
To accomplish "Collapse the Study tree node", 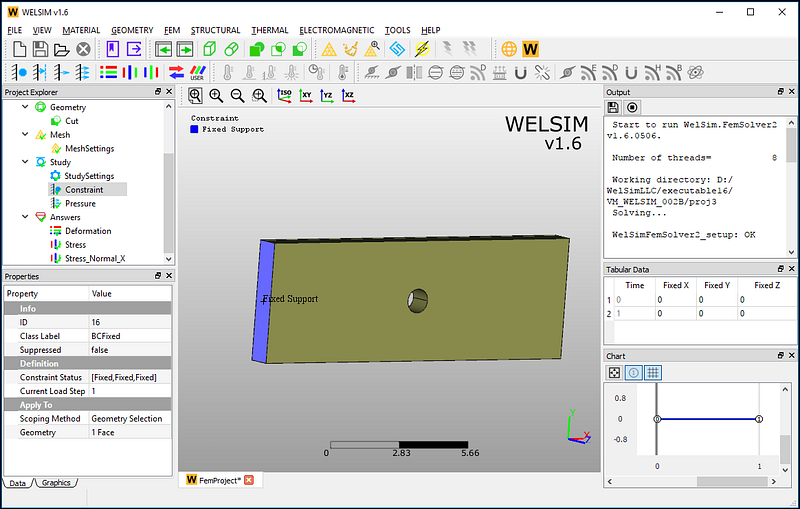I will click(27, 162).
